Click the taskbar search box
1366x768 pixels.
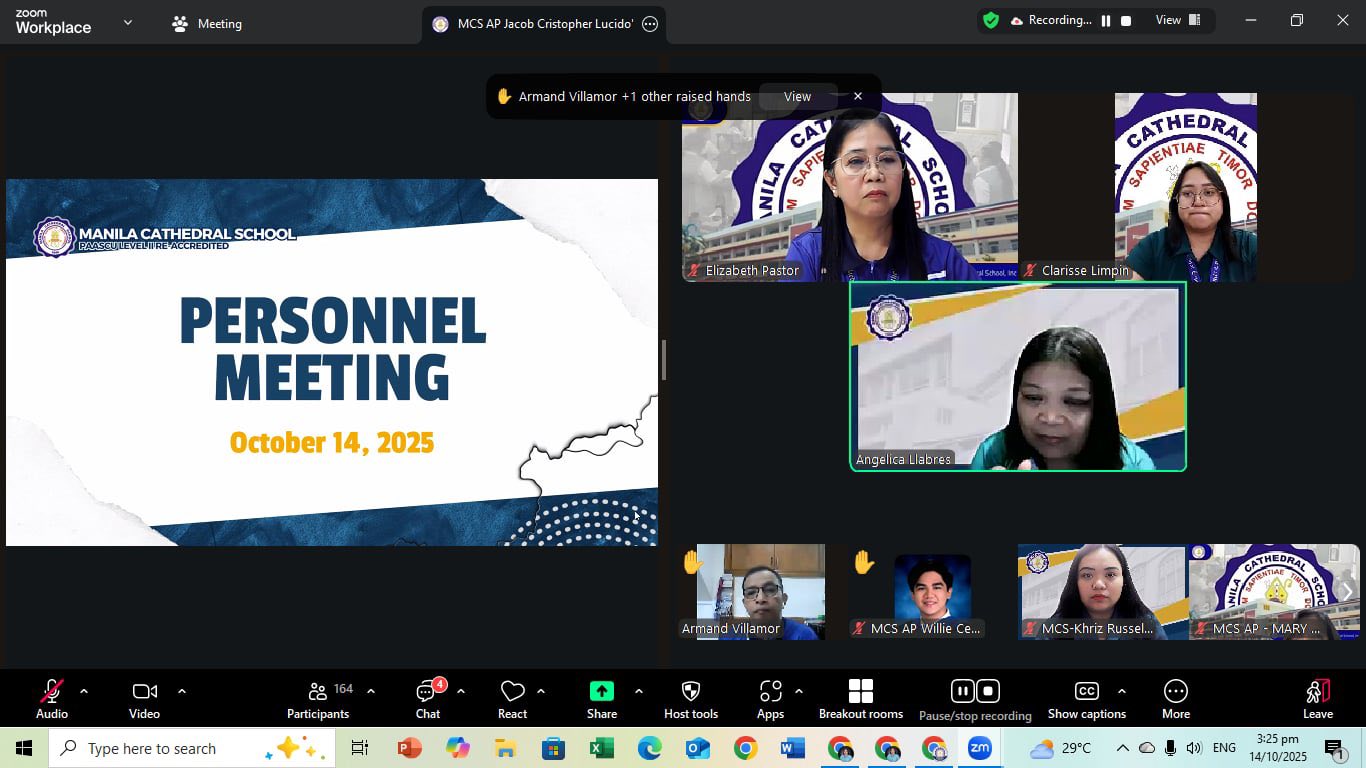(190, 748)
